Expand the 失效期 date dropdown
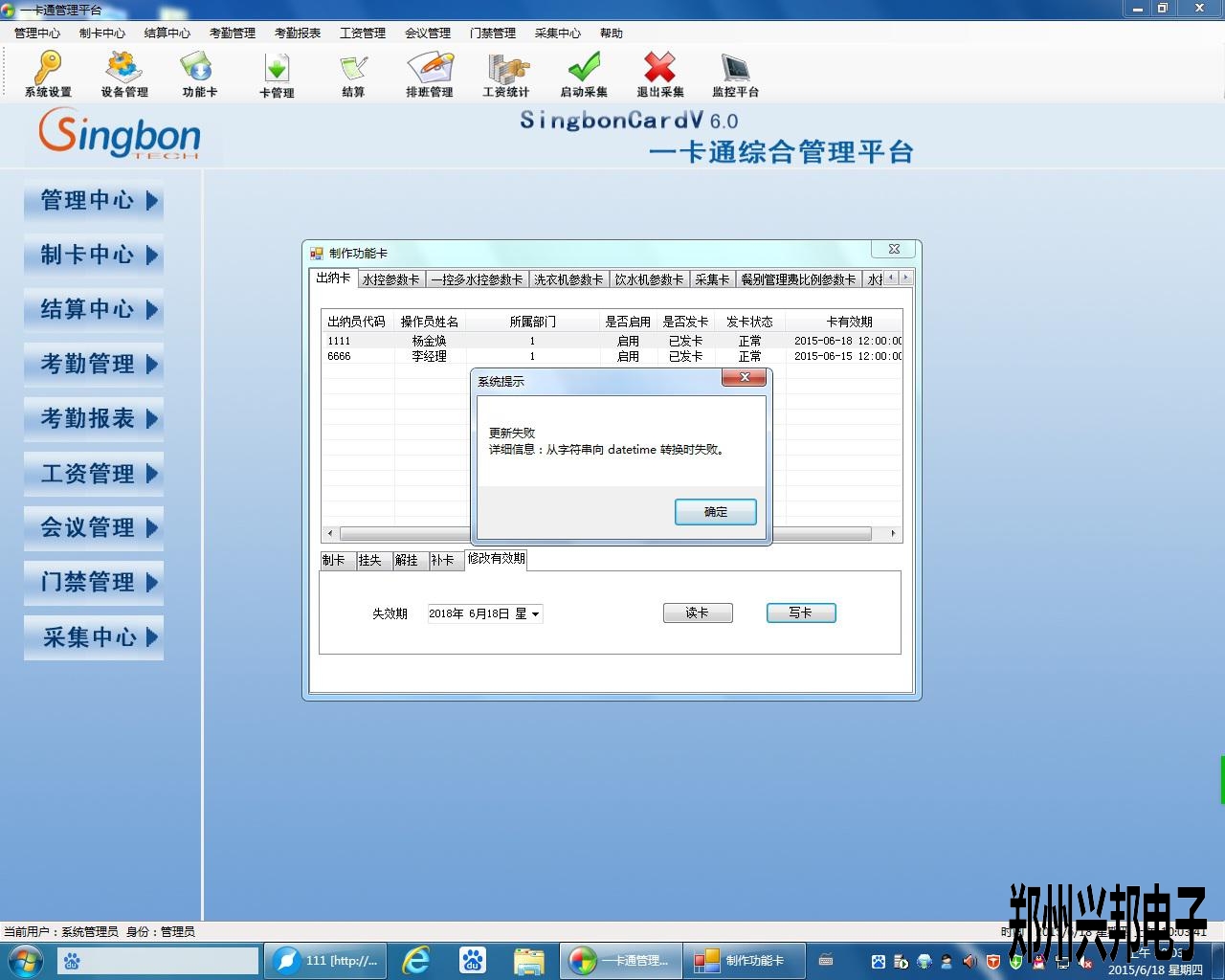 point(535,614)
